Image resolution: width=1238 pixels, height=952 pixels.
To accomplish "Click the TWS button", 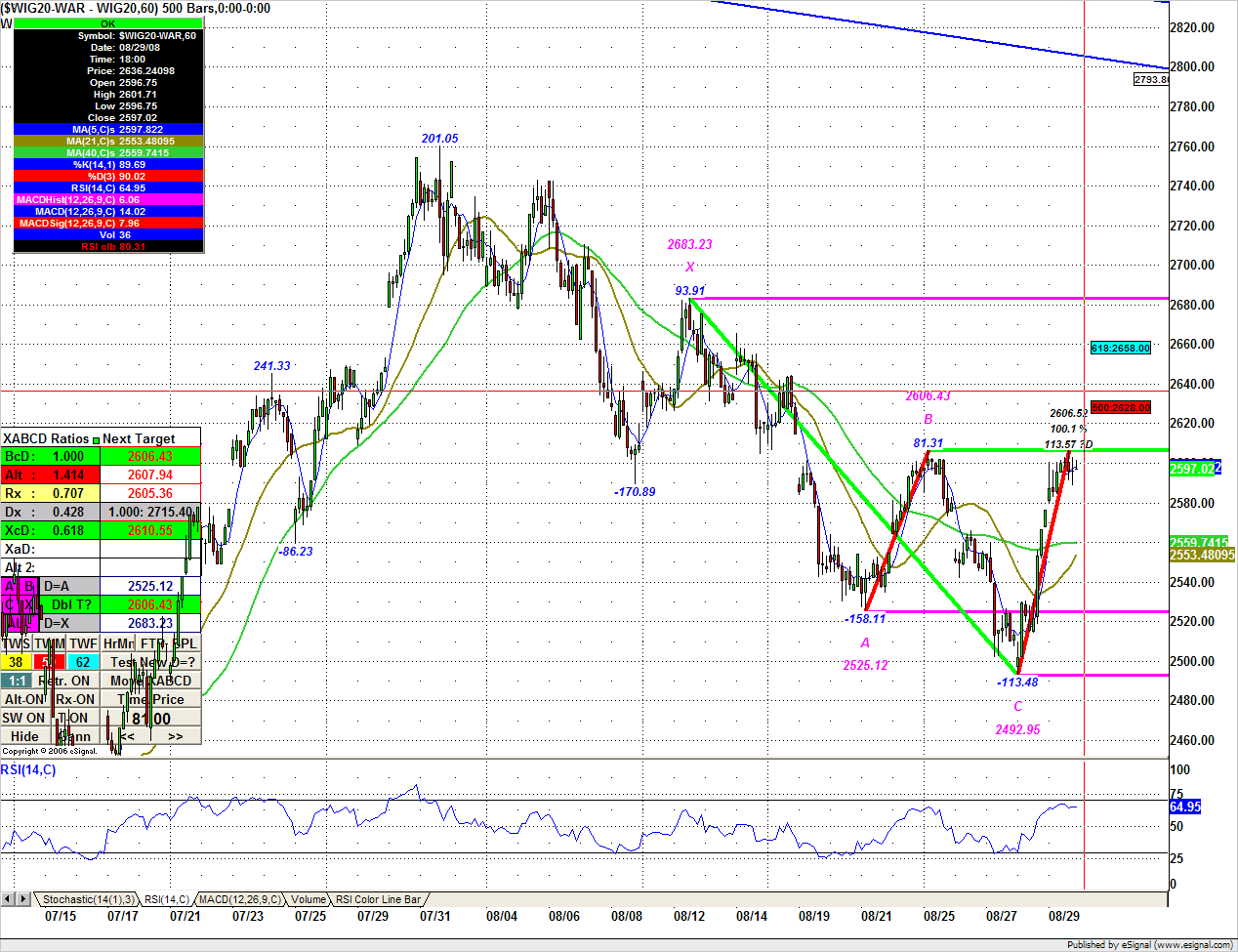I will 17,643.
